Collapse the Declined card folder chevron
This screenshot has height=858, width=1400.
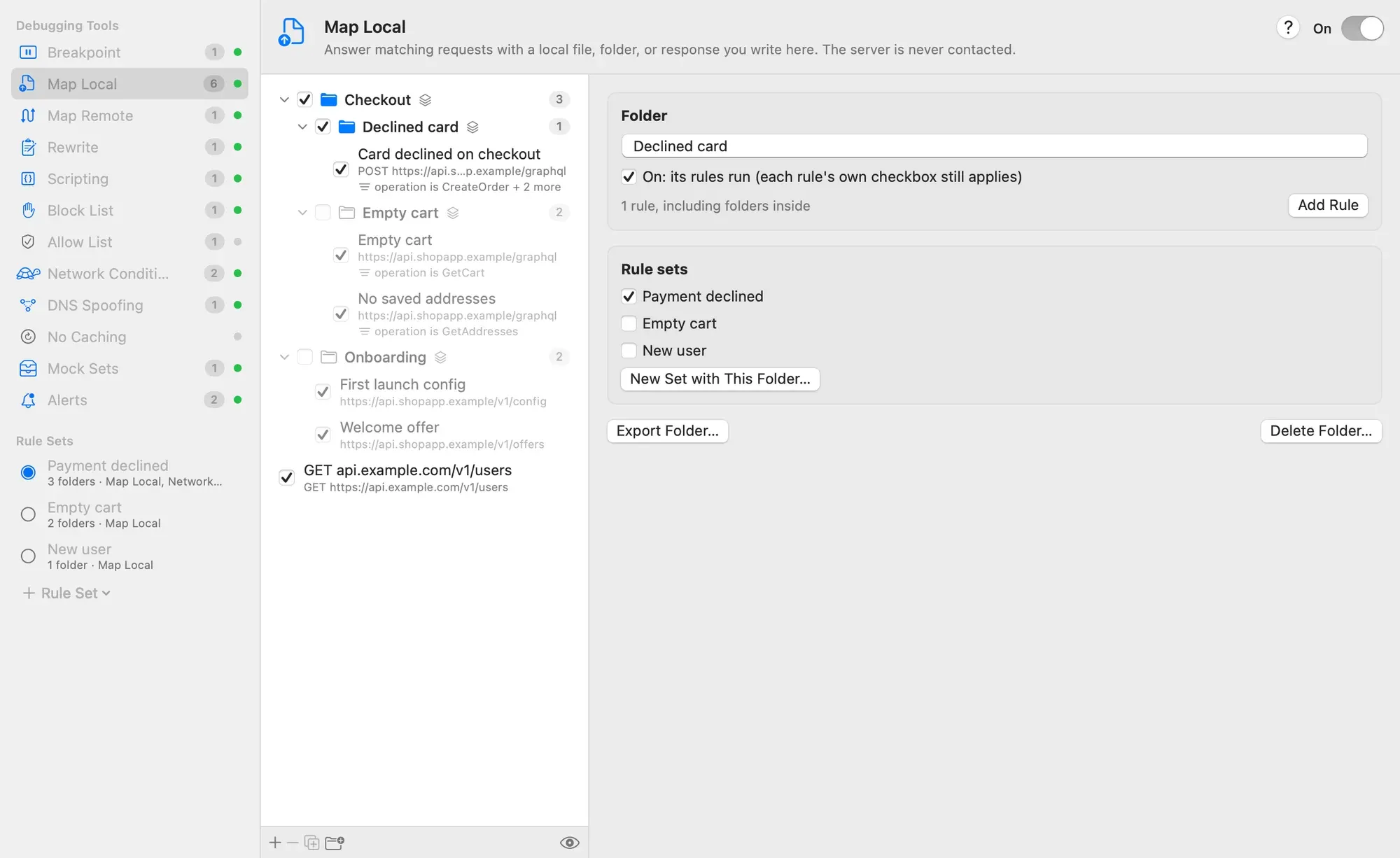pos(302,127)
